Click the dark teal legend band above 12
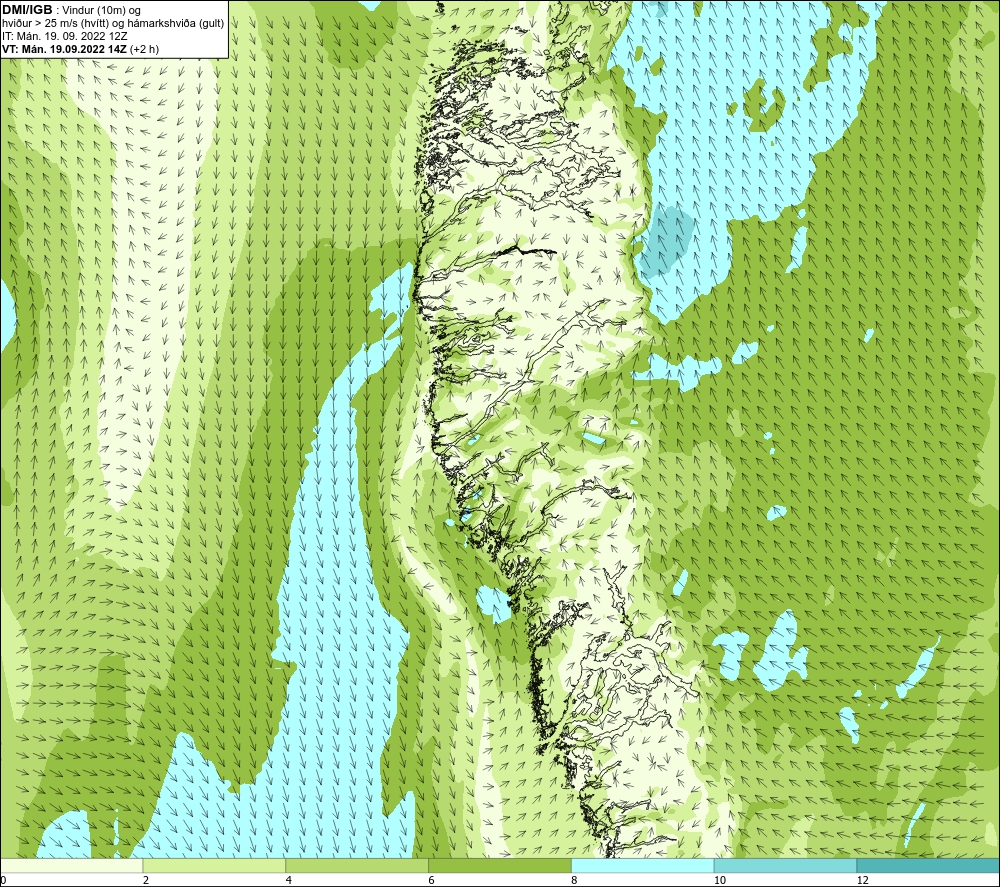Image resolution: width=1000 pixels, height=887 pixels. (929, 865)
